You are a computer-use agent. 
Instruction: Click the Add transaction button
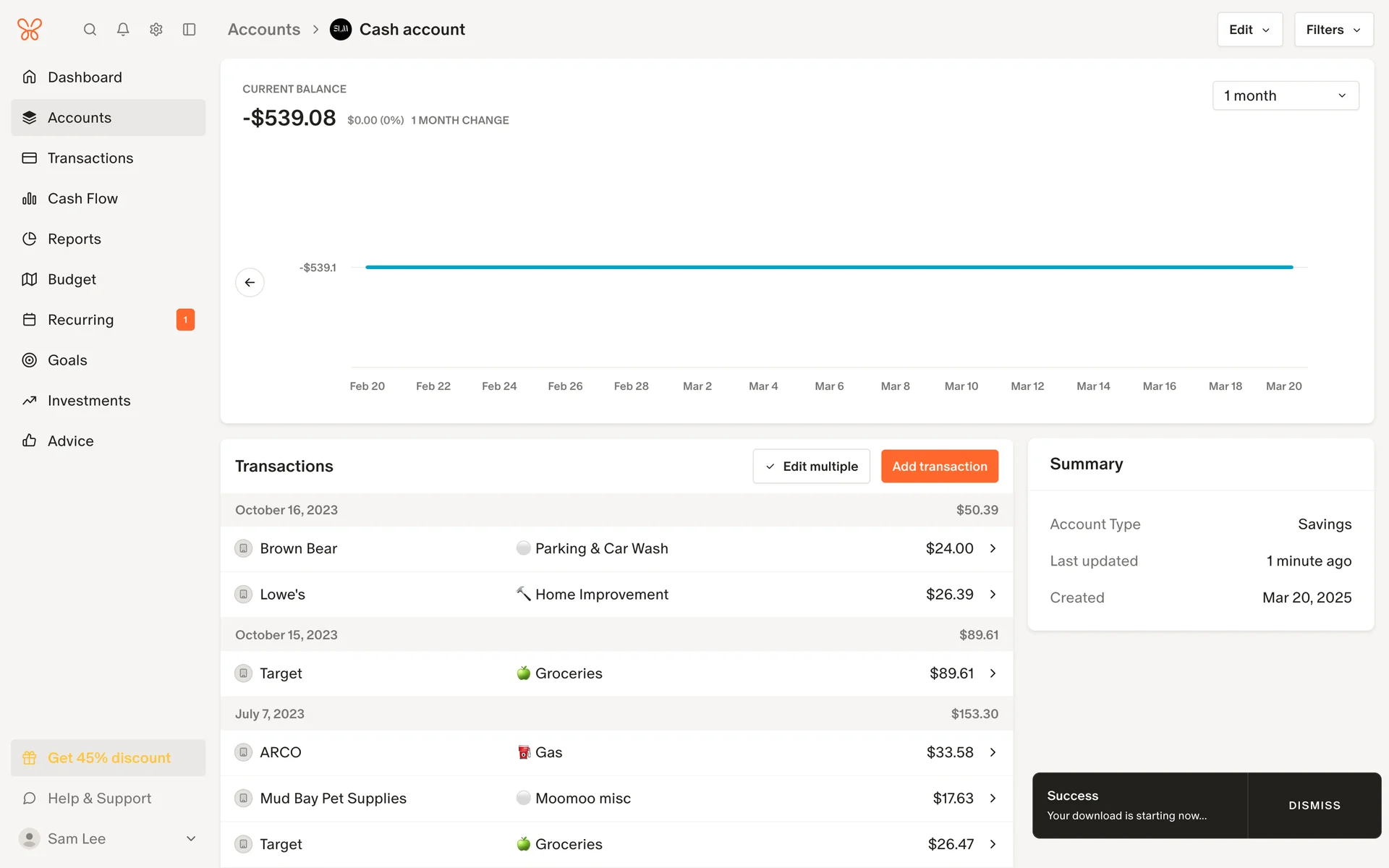tap(939, 467)
